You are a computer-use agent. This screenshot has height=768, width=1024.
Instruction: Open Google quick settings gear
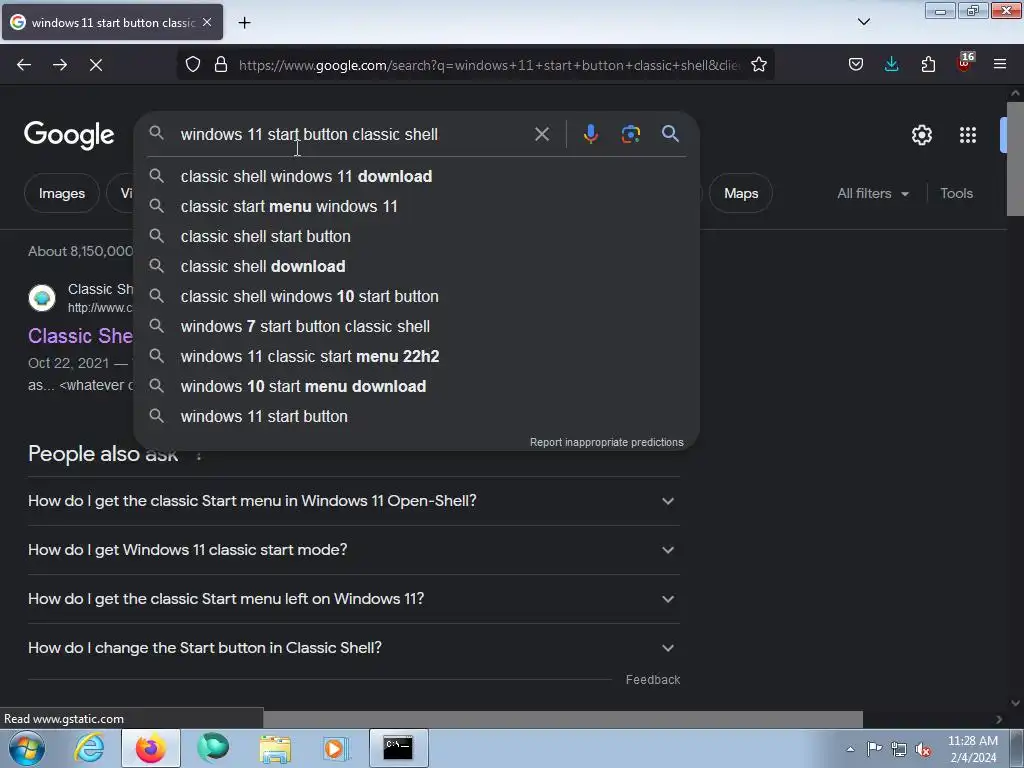click(921, 135)
